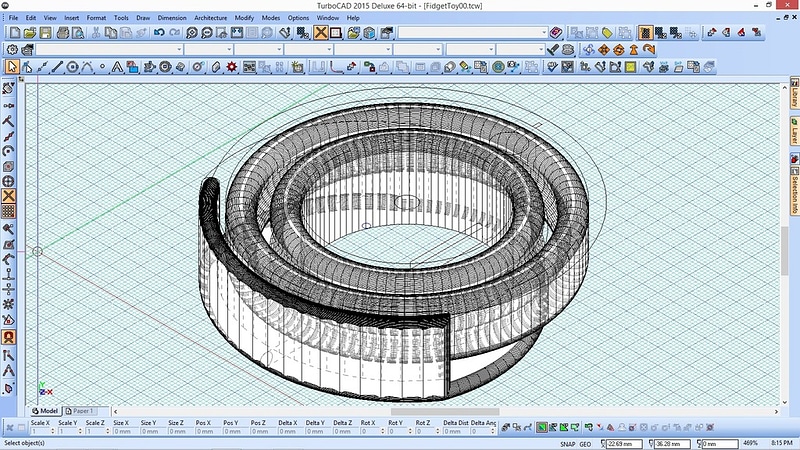The height and width of the screenshot is (450, 800).
Task: Click the Y coordinate field showing 36.28 mm
Action: point(672,444)
